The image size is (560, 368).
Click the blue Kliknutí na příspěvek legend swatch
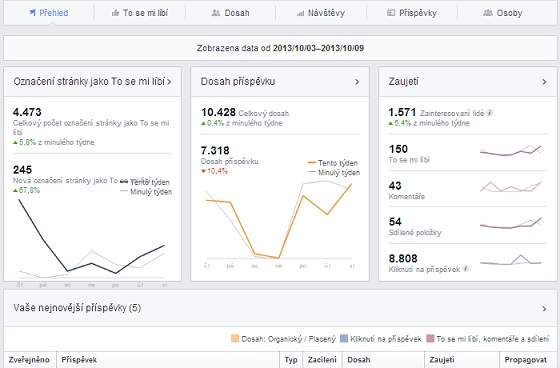coord(344,338)
